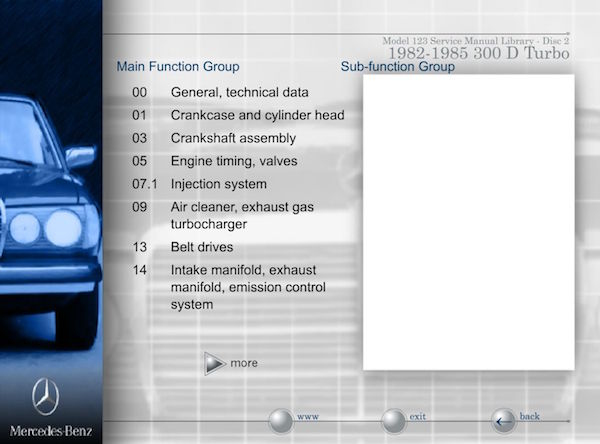The height and width of the screenshot is (444, 600).
Task: Click the exit round sphere button
Action: point(394,421)
